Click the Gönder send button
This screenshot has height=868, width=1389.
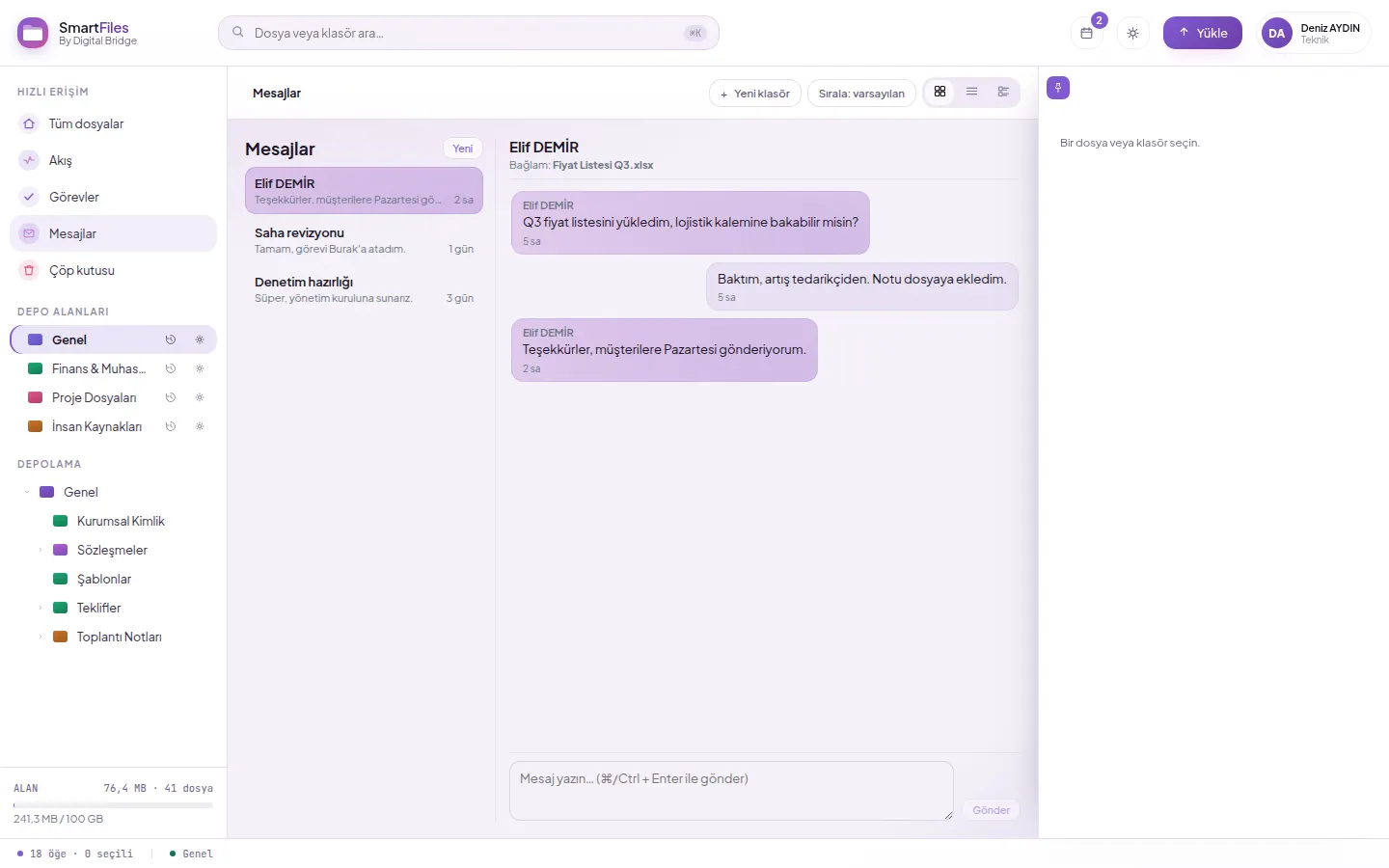[991, 810]
